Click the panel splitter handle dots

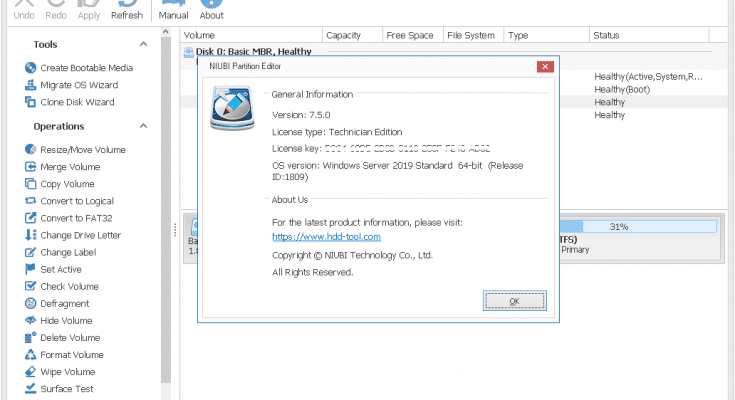point(175,230)
